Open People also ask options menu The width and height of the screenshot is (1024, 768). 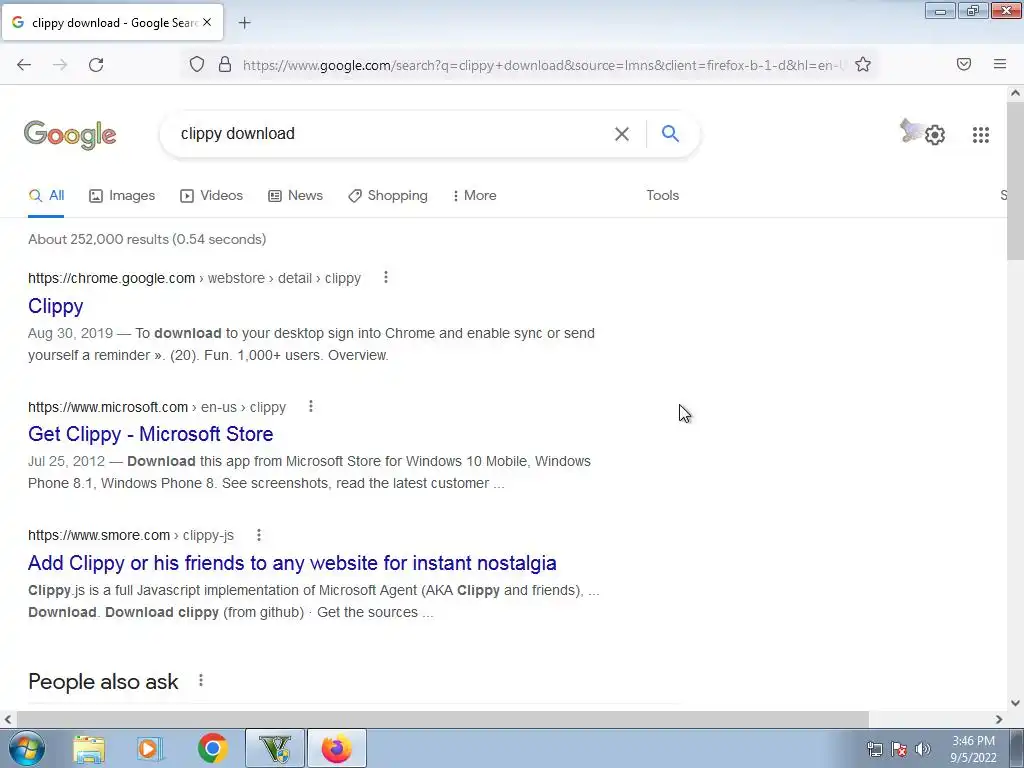(x=200, y=680)
